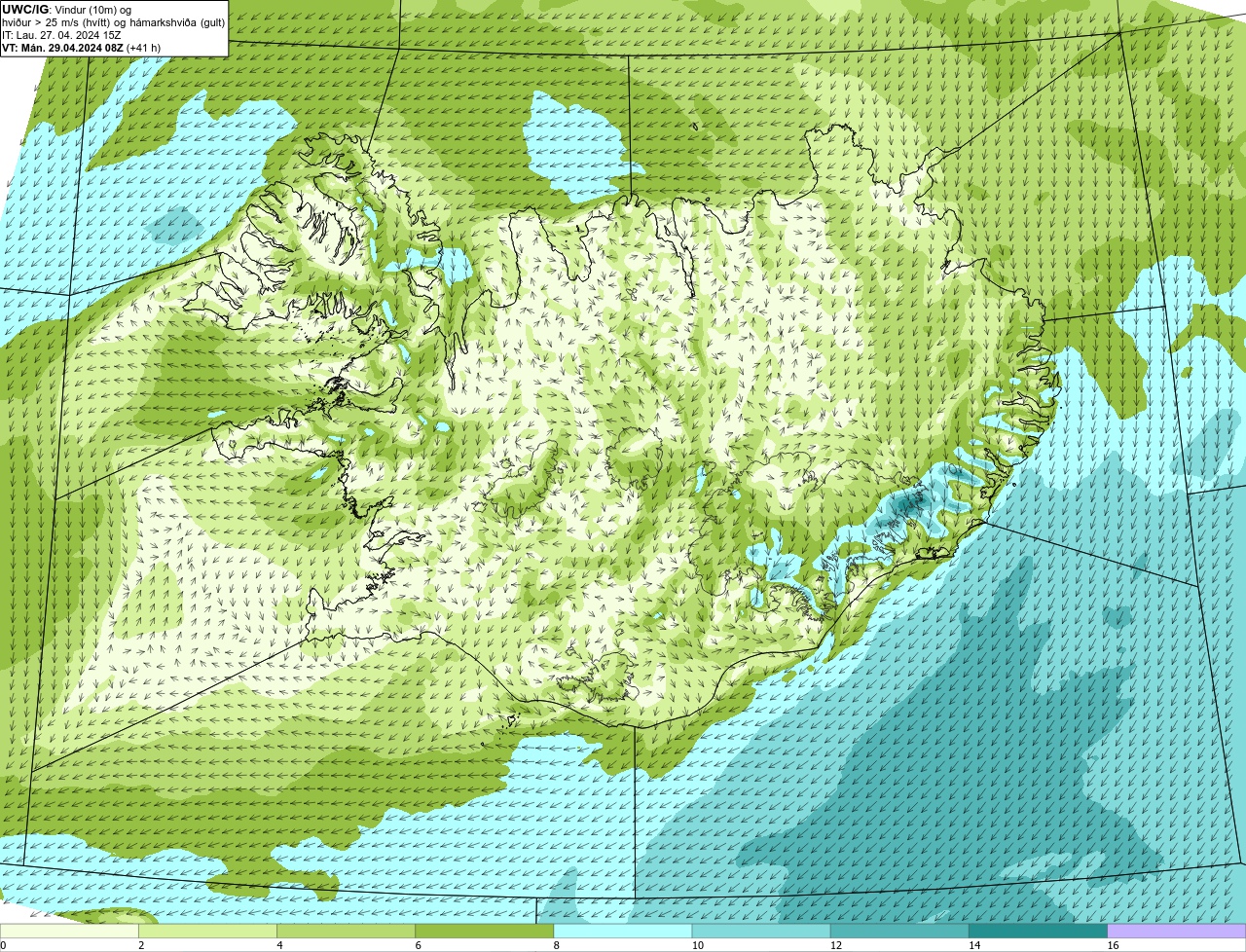Click the 6–8 m/s dark green legend swatch
Screen dimensions: 1246x952
click(x=485, y=931)
